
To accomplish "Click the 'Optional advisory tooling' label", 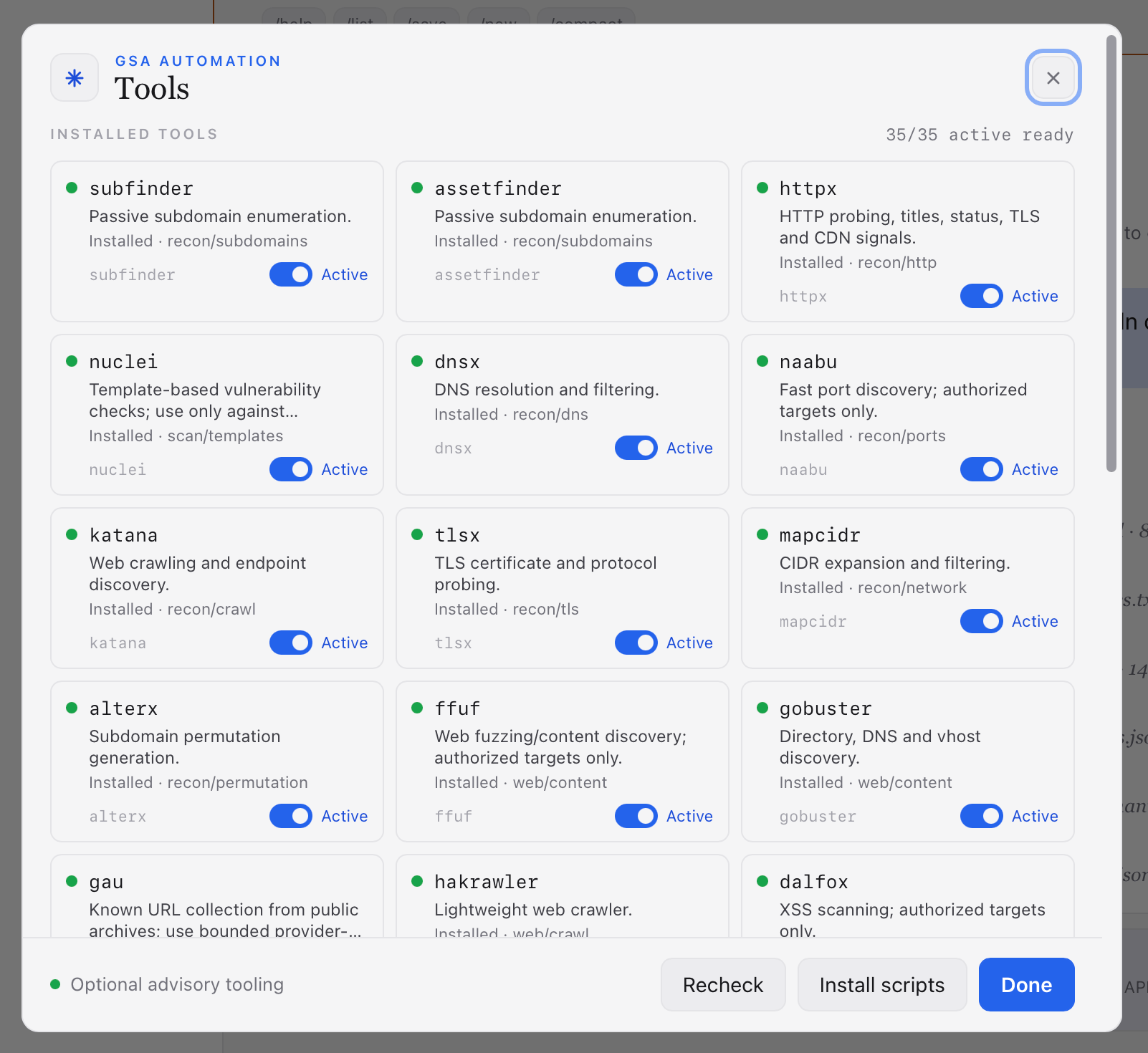I will click(x=177, y=984).
